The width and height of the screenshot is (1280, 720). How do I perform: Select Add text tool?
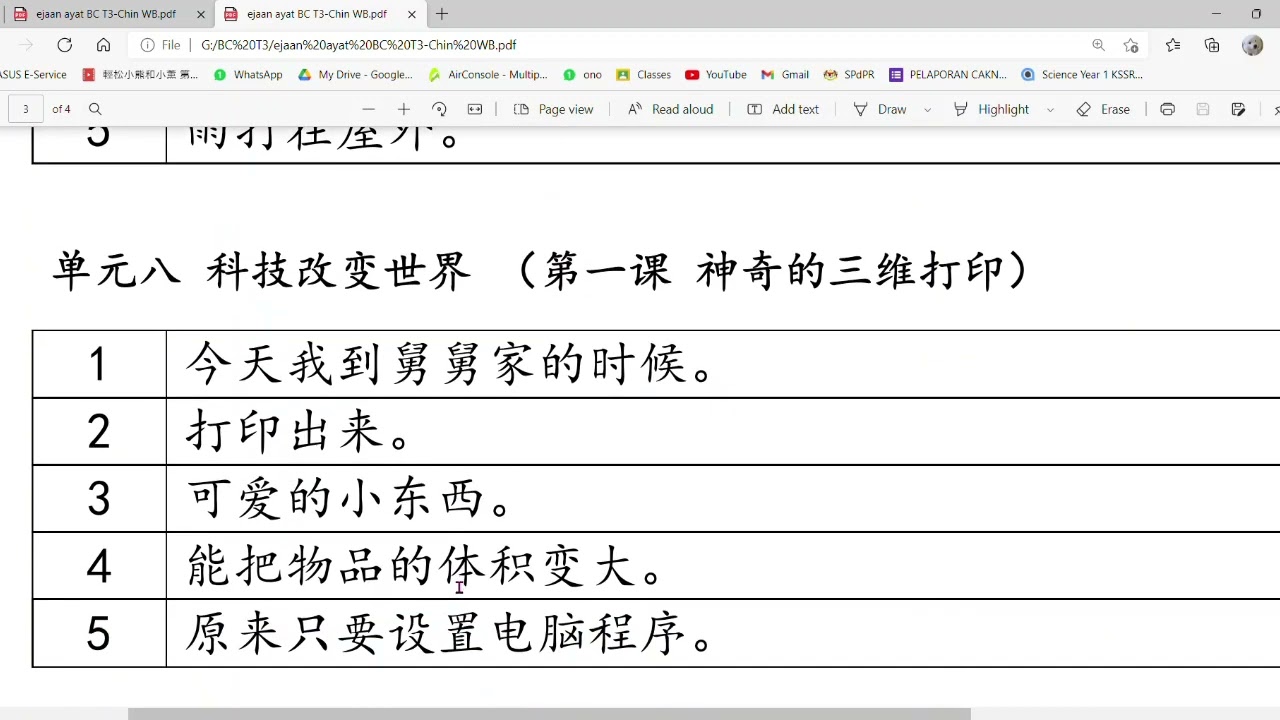(783, 109)
